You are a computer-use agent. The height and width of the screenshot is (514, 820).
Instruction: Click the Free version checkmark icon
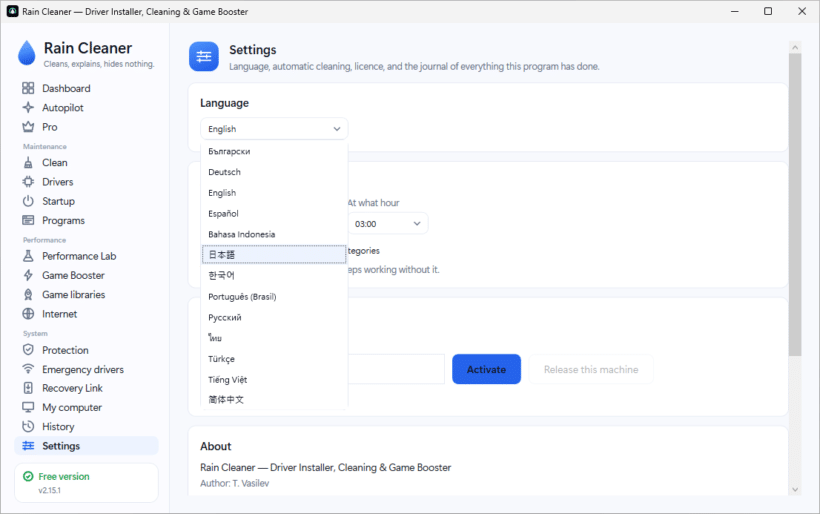tap(28, 476)
